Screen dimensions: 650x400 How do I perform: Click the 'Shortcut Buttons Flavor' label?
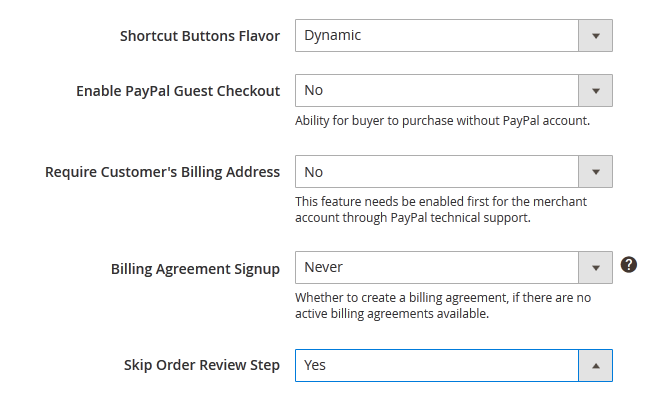tap(200, 36)
